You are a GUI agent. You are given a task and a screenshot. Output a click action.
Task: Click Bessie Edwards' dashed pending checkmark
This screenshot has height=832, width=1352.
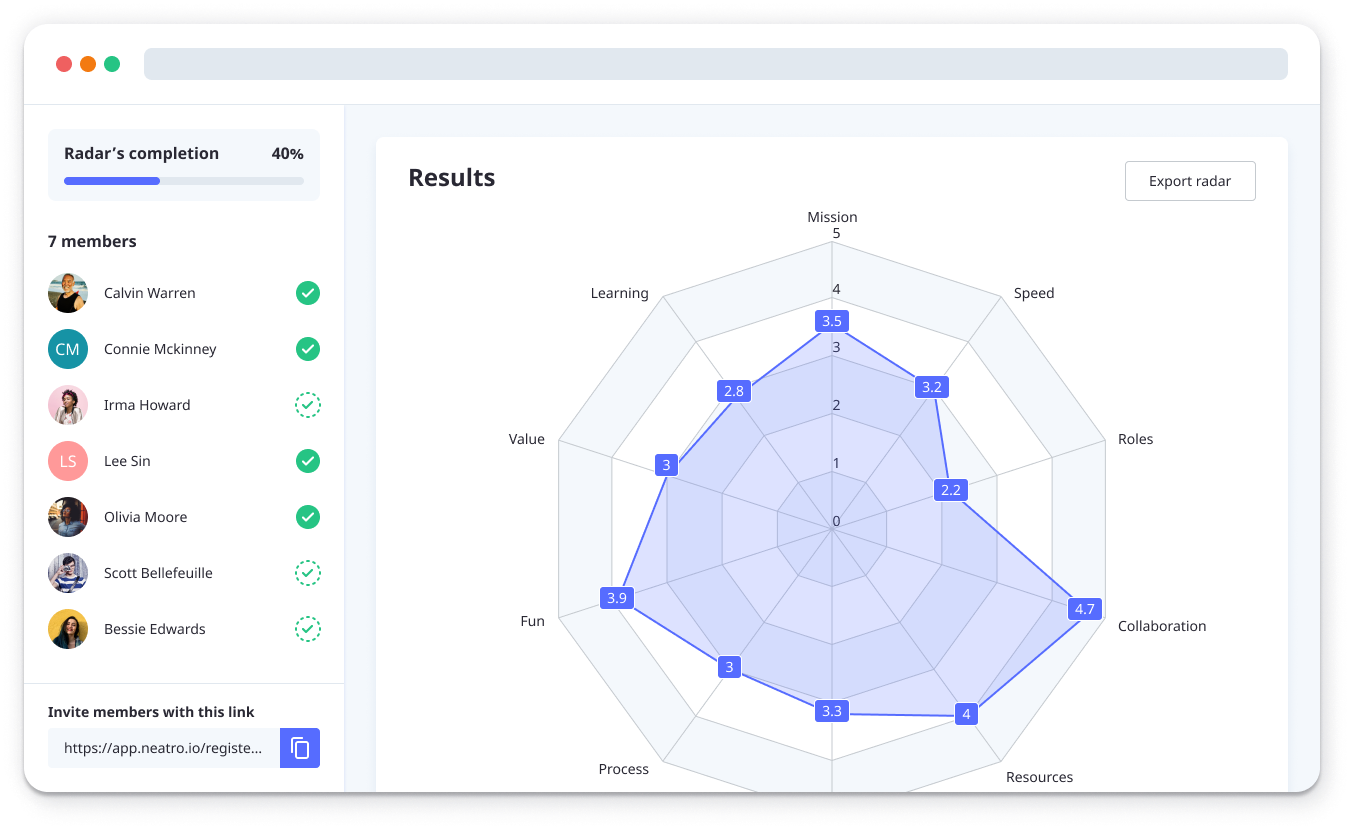[x=308, y=629]
